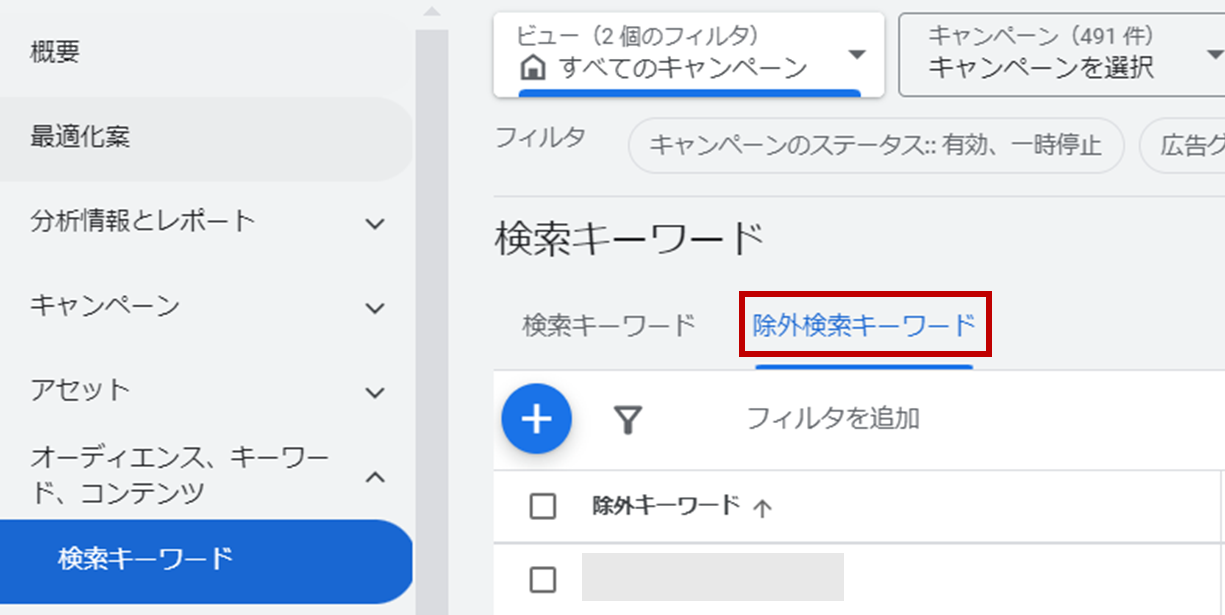Toggle the select-all checkbox in header
Image resolution: width=1225 pixels, height=615 pixels.
(x=542, y=507)
